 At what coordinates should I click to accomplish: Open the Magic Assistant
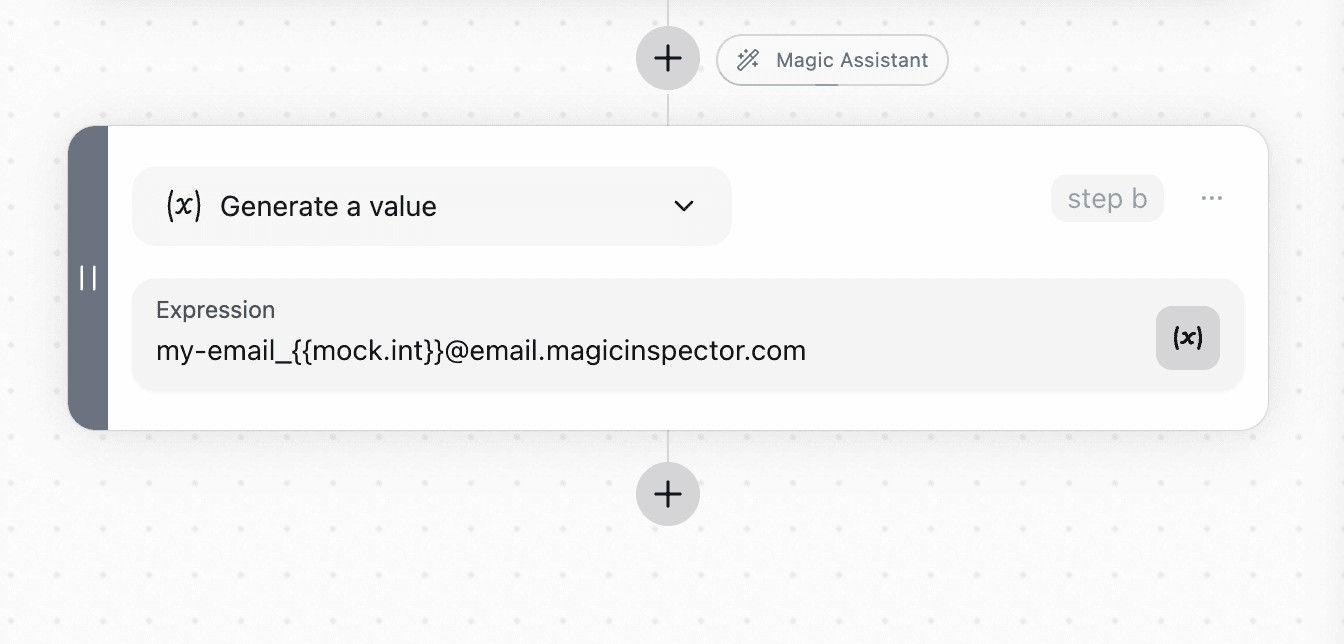point(832,60)
